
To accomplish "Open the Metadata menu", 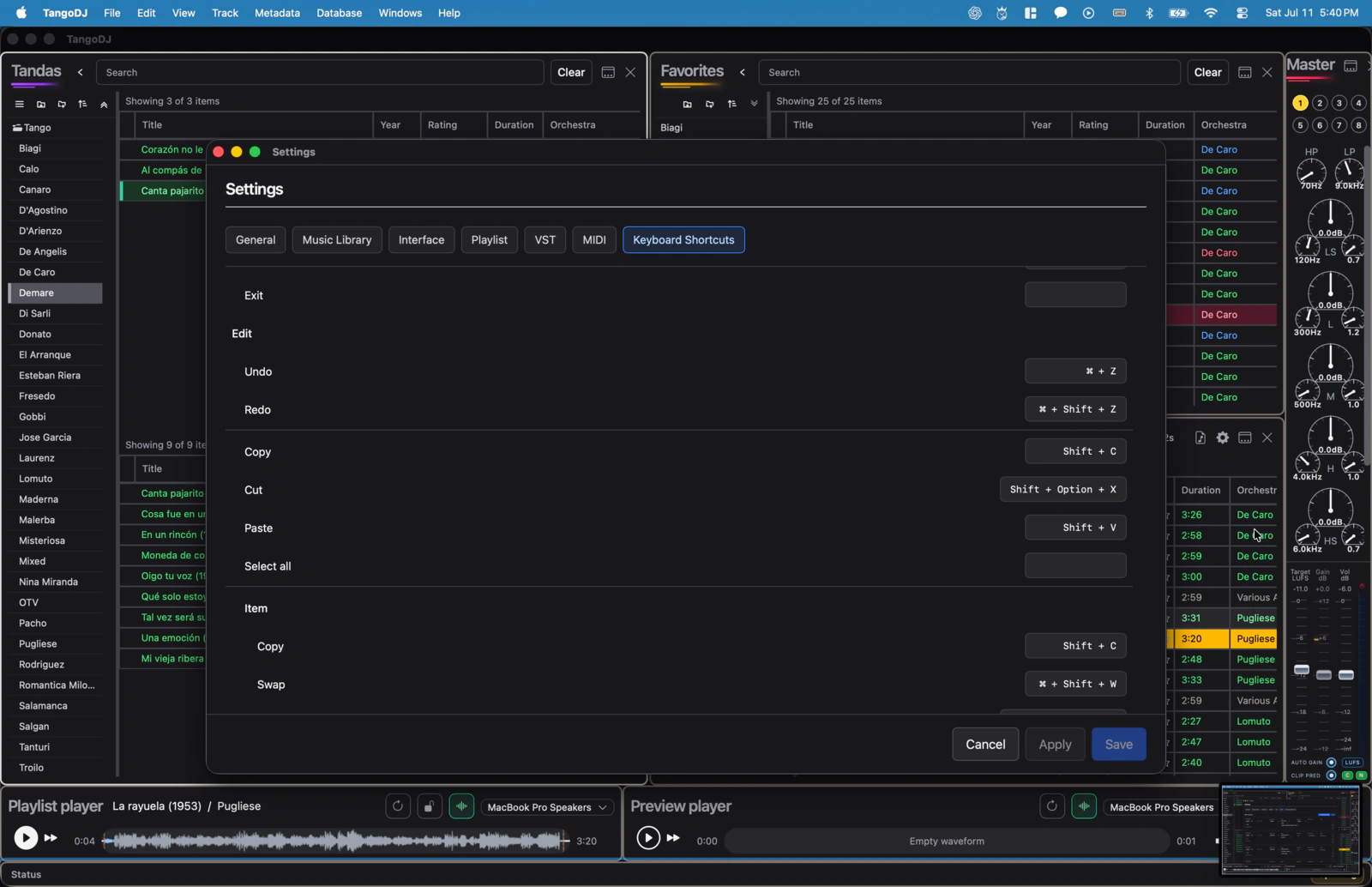I will click(277, 13).
